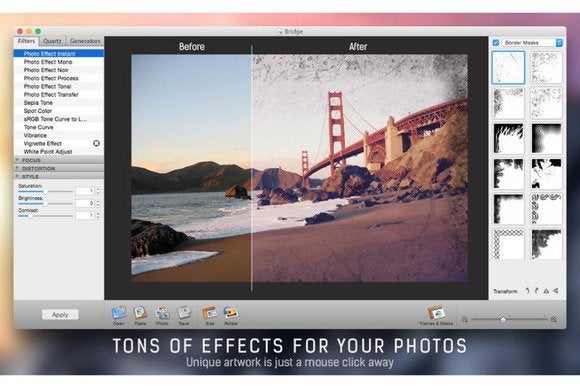Screen dimensions: 580x388
Task: Select Photo Effect Mono filter
Action: point(59,62)
